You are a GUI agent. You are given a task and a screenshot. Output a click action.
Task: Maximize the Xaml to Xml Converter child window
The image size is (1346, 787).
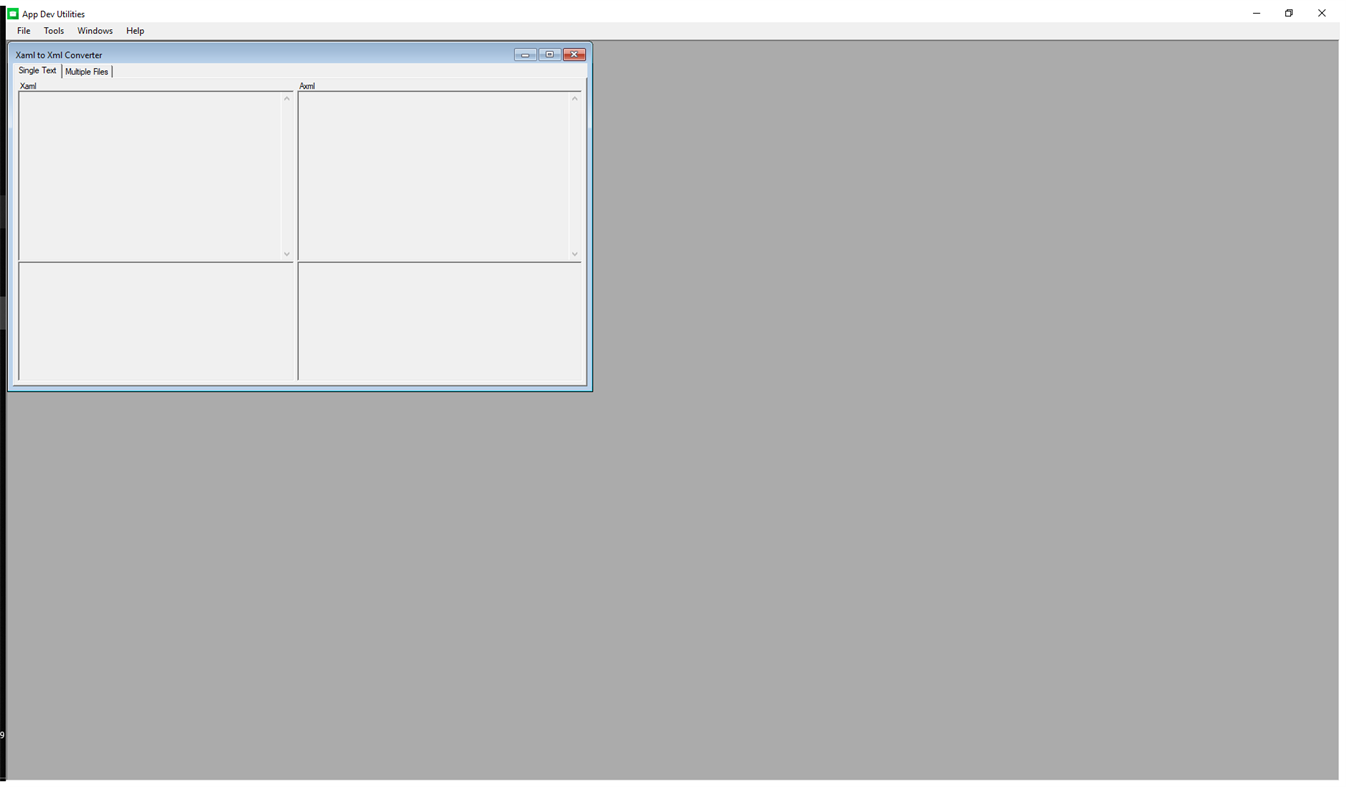pyautogui.click(x=549, y=54)
